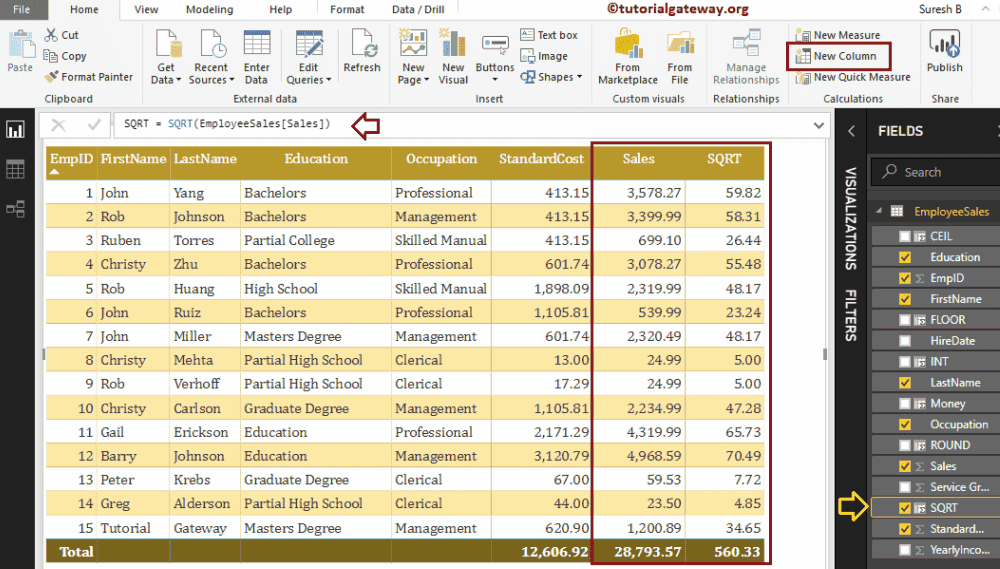Viewport: 1000px width, 569px height.
Task: Open Report view in left sidebar
Action: 16,130
